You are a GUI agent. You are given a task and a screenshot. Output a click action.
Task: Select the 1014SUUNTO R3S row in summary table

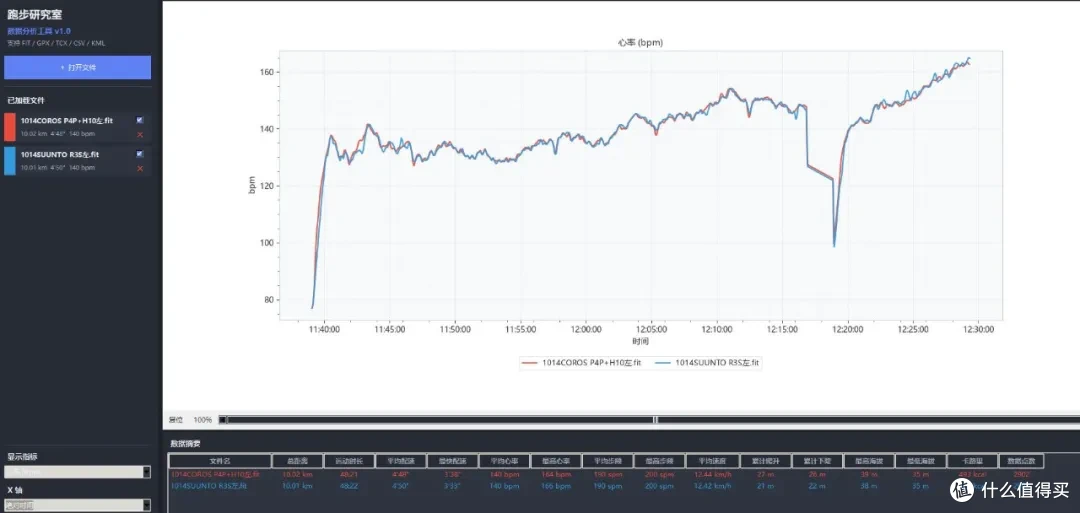(606, 486)
